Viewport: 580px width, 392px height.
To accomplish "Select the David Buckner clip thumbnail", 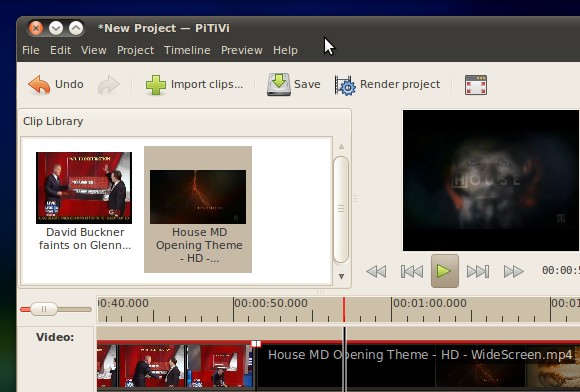I will 84,188.
